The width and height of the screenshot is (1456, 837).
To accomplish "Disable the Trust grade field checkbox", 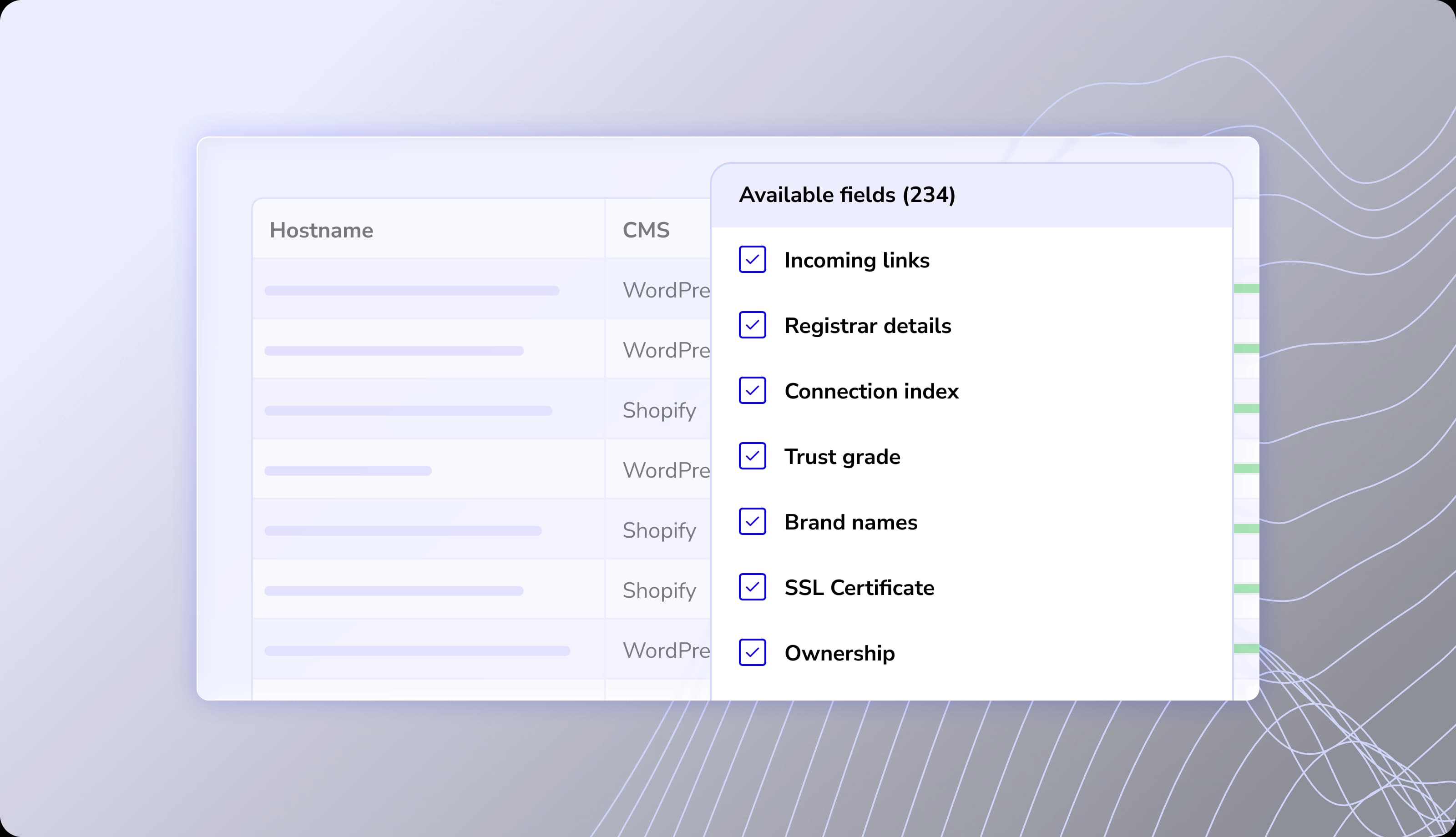I will click(x=752, y=456).
